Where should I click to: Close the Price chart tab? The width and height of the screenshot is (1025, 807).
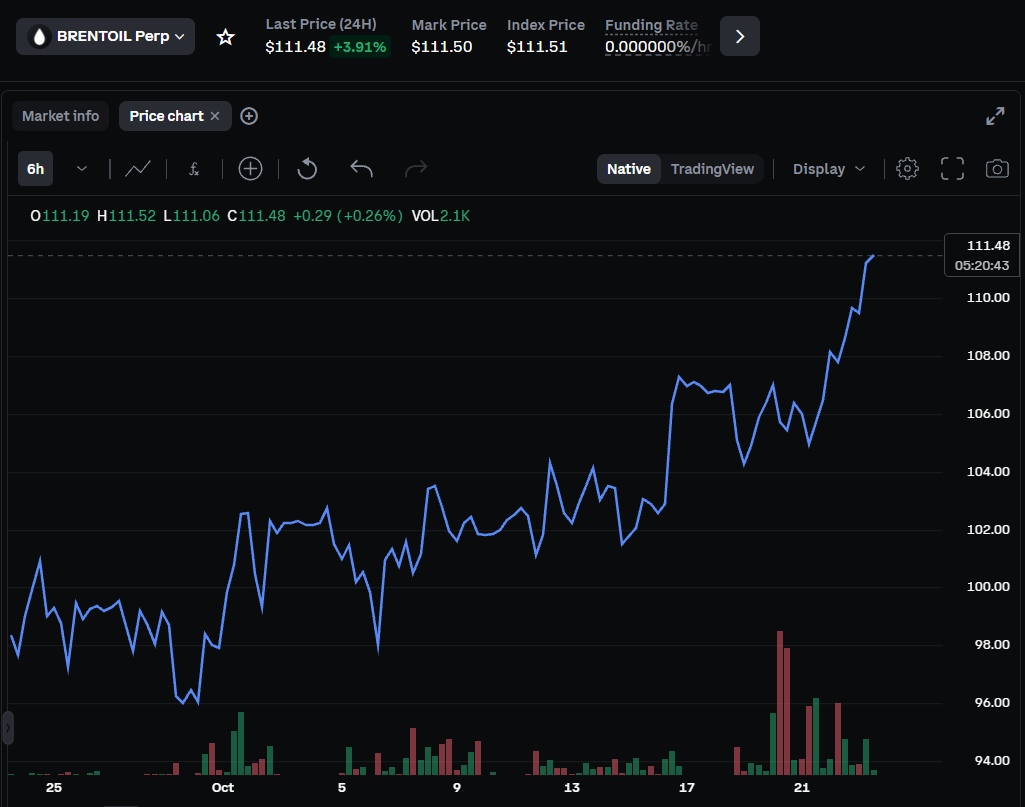(x=215, y=116)
